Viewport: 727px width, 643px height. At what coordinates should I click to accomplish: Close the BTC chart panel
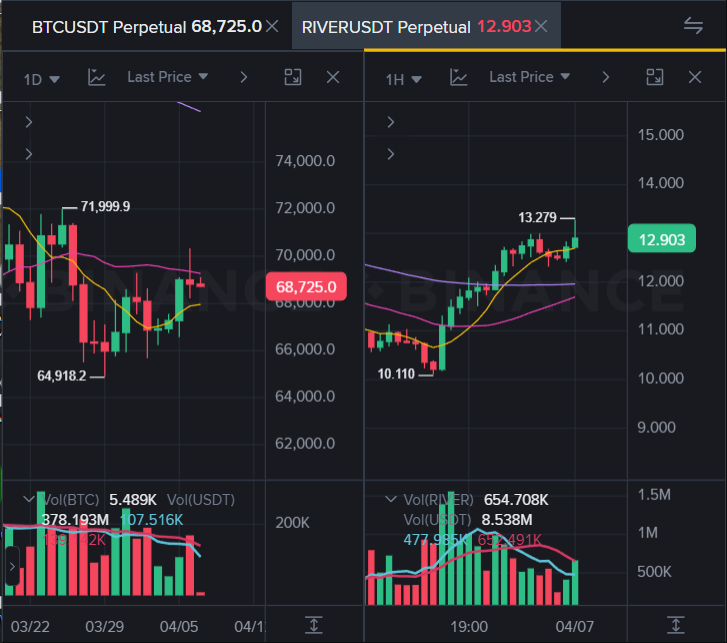333,77
